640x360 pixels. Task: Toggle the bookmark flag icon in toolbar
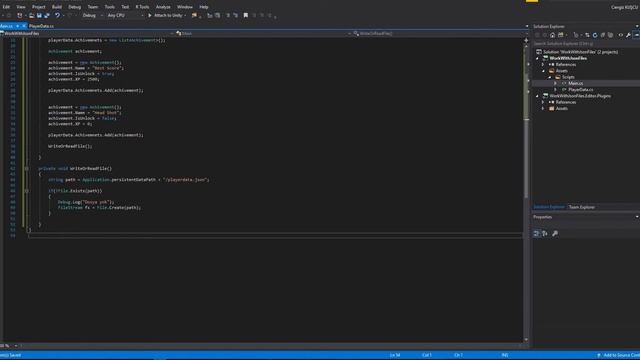[x=246, y=16]
